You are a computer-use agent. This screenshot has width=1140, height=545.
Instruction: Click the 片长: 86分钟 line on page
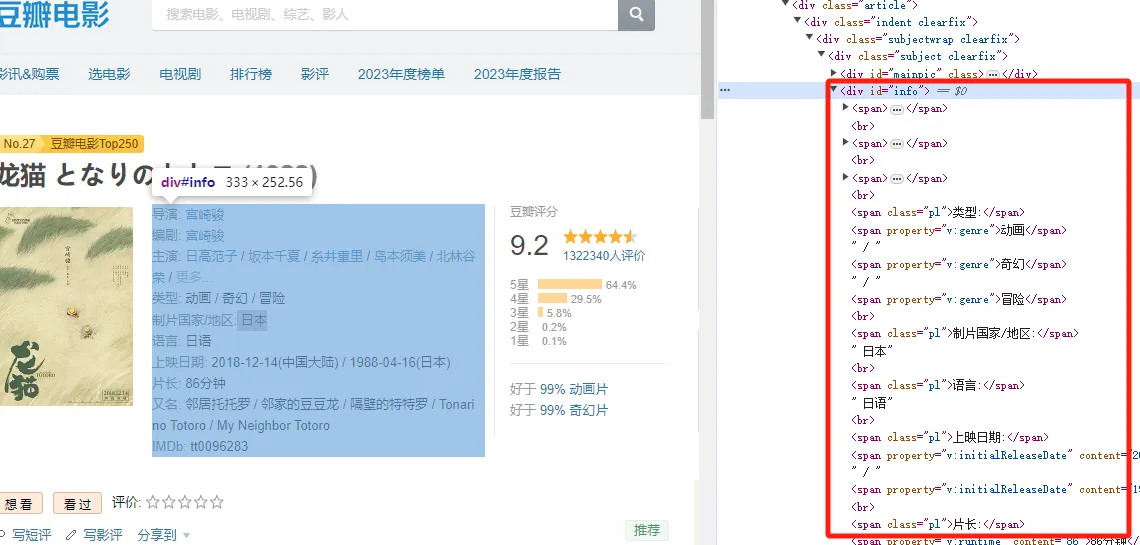pyautogui.click(x=189, y=383)
